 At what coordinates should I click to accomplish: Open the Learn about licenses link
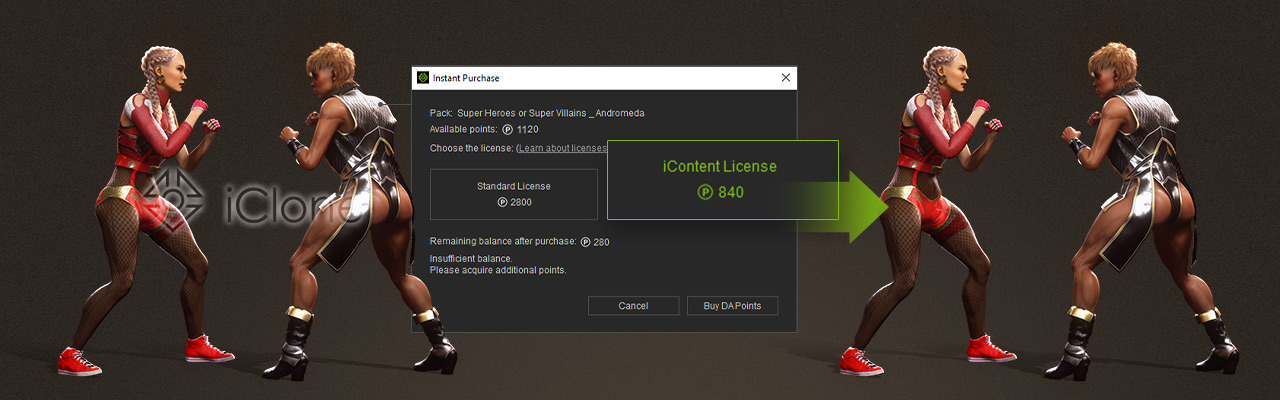(561, 148)
